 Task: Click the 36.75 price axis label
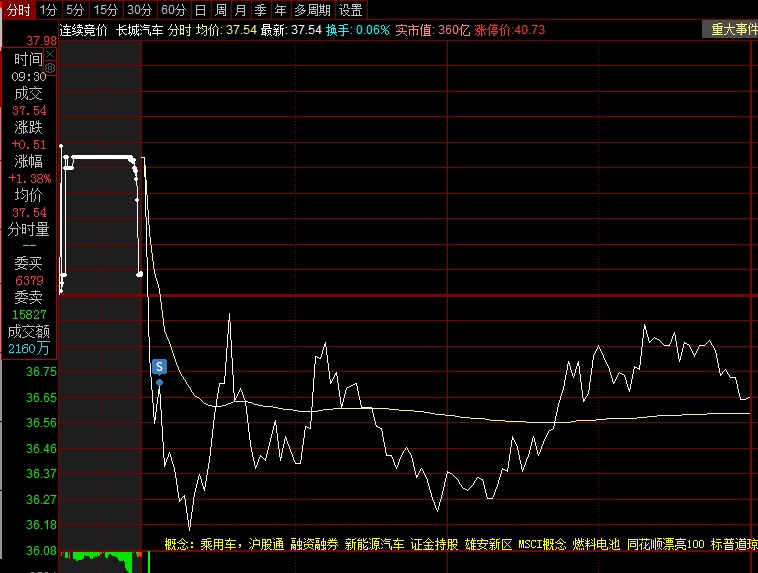click(x=41, y=371)
